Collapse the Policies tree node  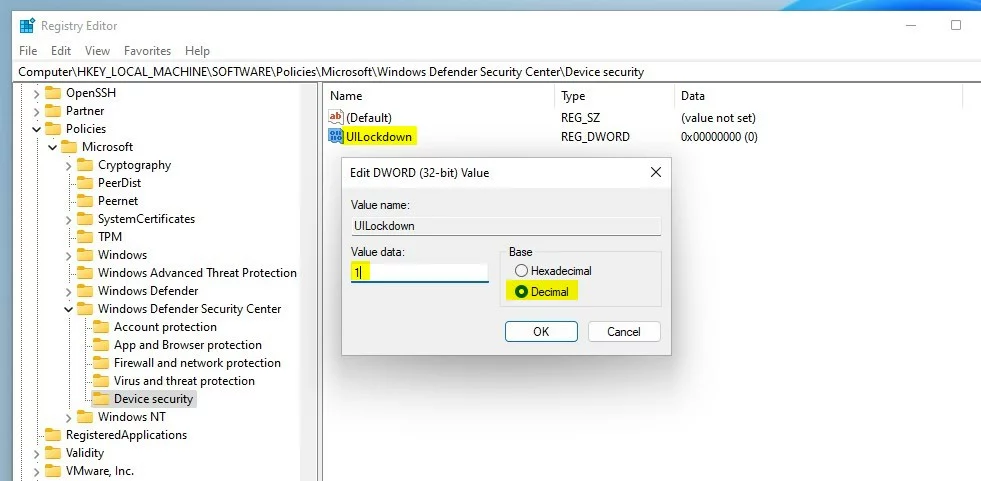[x=36, y=129]
